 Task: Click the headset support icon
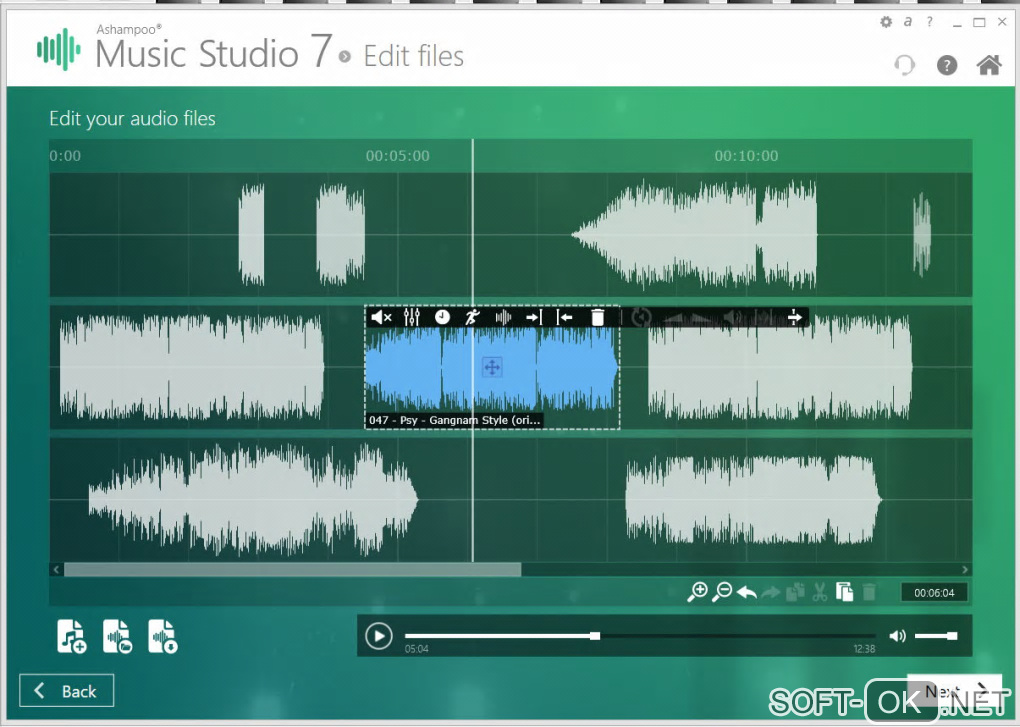904,64
